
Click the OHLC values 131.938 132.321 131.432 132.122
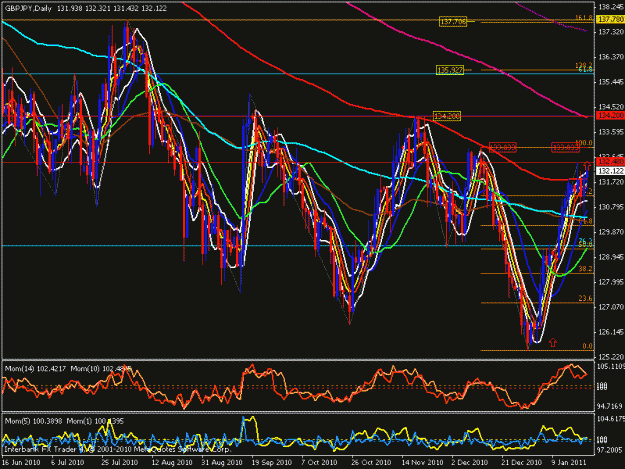[112, 8]
